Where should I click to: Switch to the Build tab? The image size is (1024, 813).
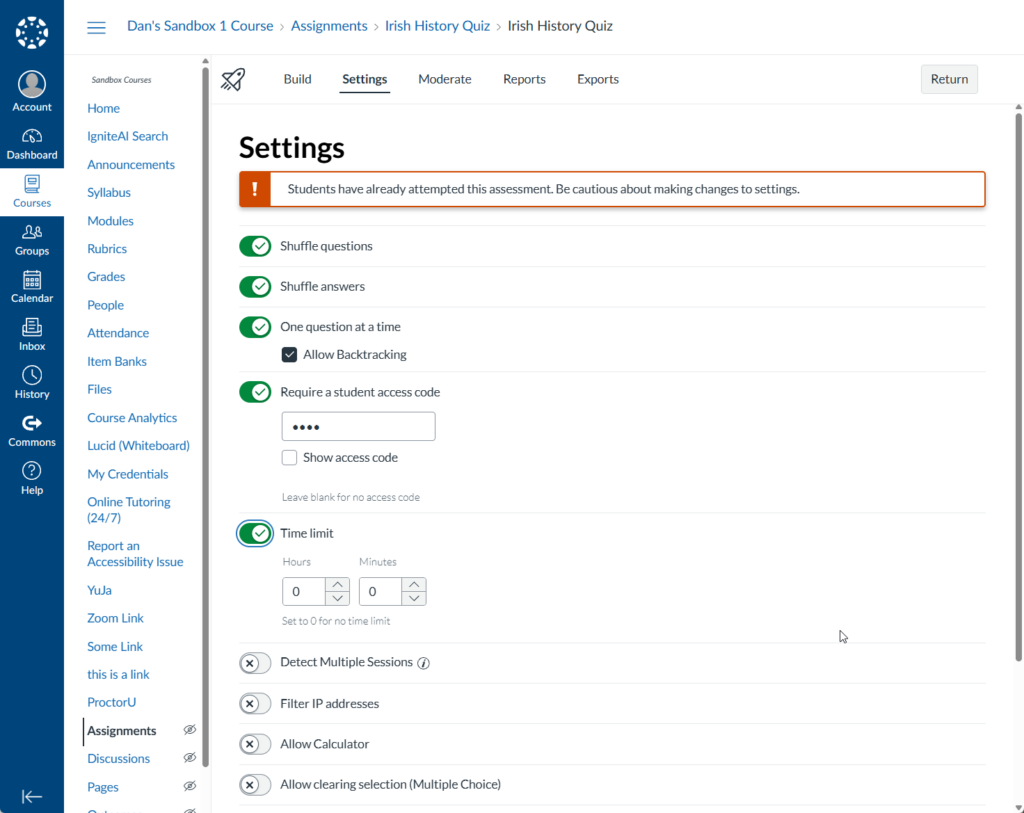pos(297,79)
